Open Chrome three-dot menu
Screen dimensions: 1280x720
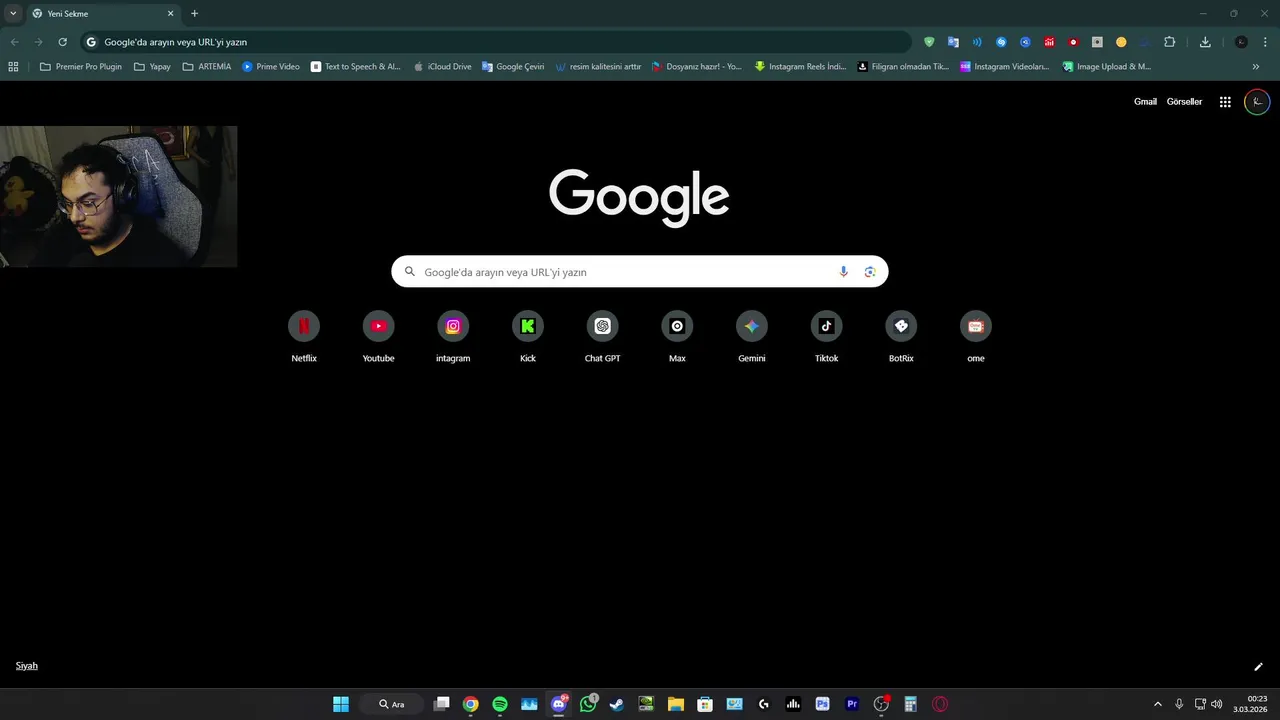[1266, 42]
